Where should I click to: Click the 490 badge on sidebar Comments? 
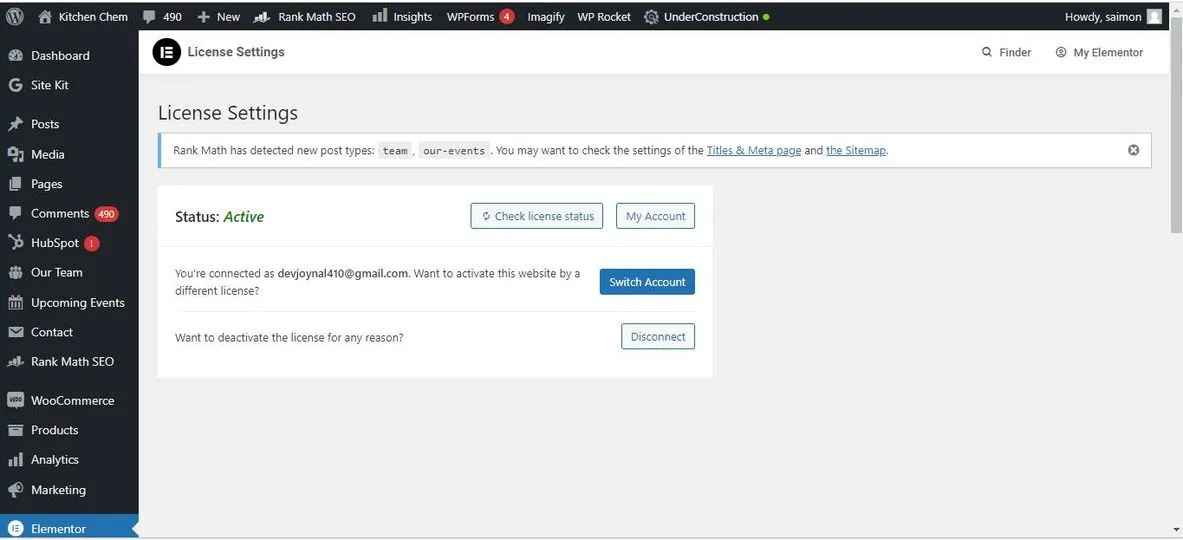coord(106,213)
